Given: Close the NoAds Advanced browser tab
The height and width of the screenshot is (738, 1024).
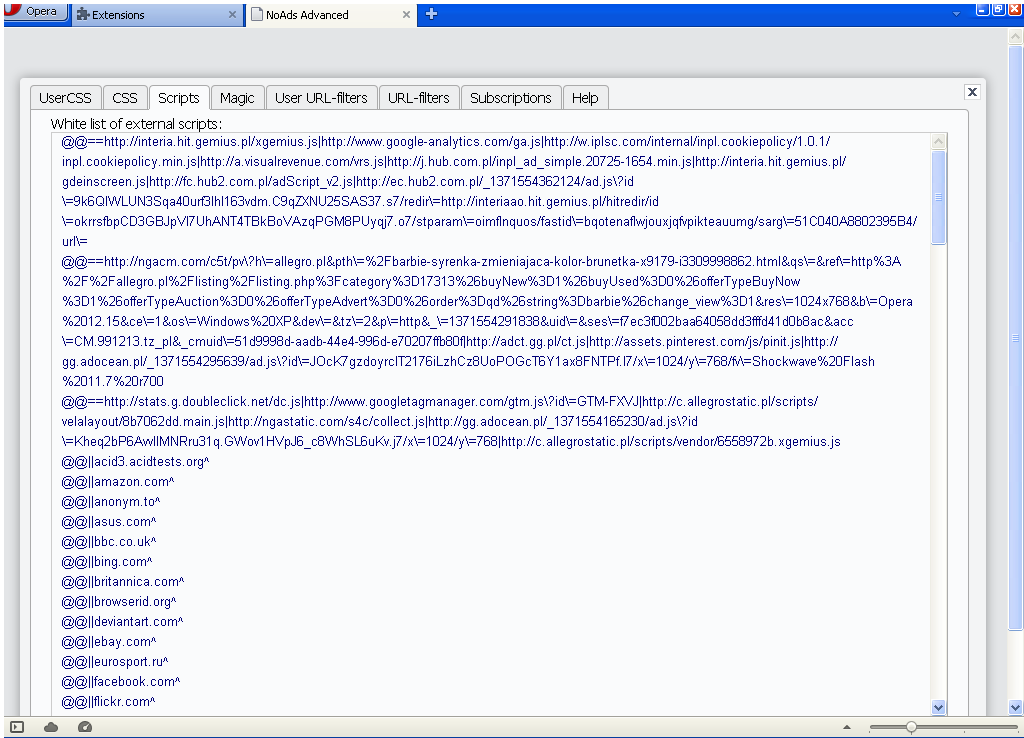Looking at the screenshot, I should point(406,14).
